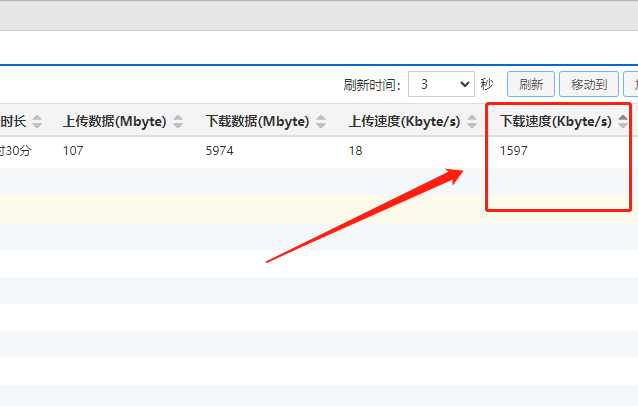
Task: Select the upload speed cell showing 18
Action: [x=355, y=151]
